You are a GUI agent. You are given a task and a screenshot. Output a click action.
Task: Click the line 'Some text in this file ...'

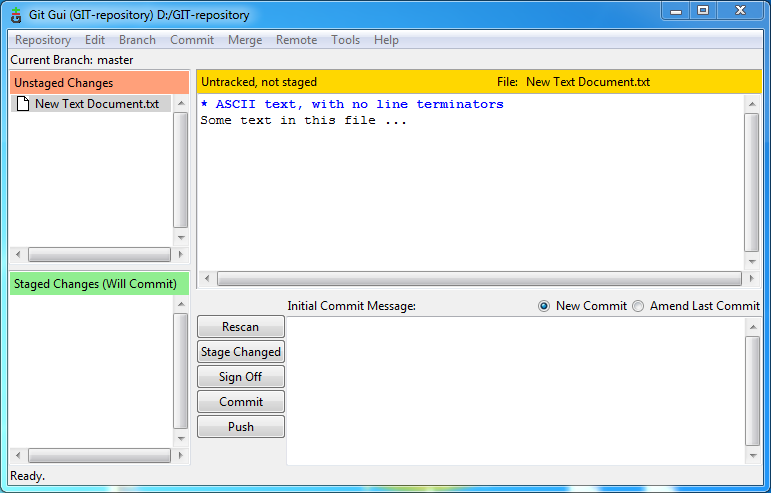(303, 120)
